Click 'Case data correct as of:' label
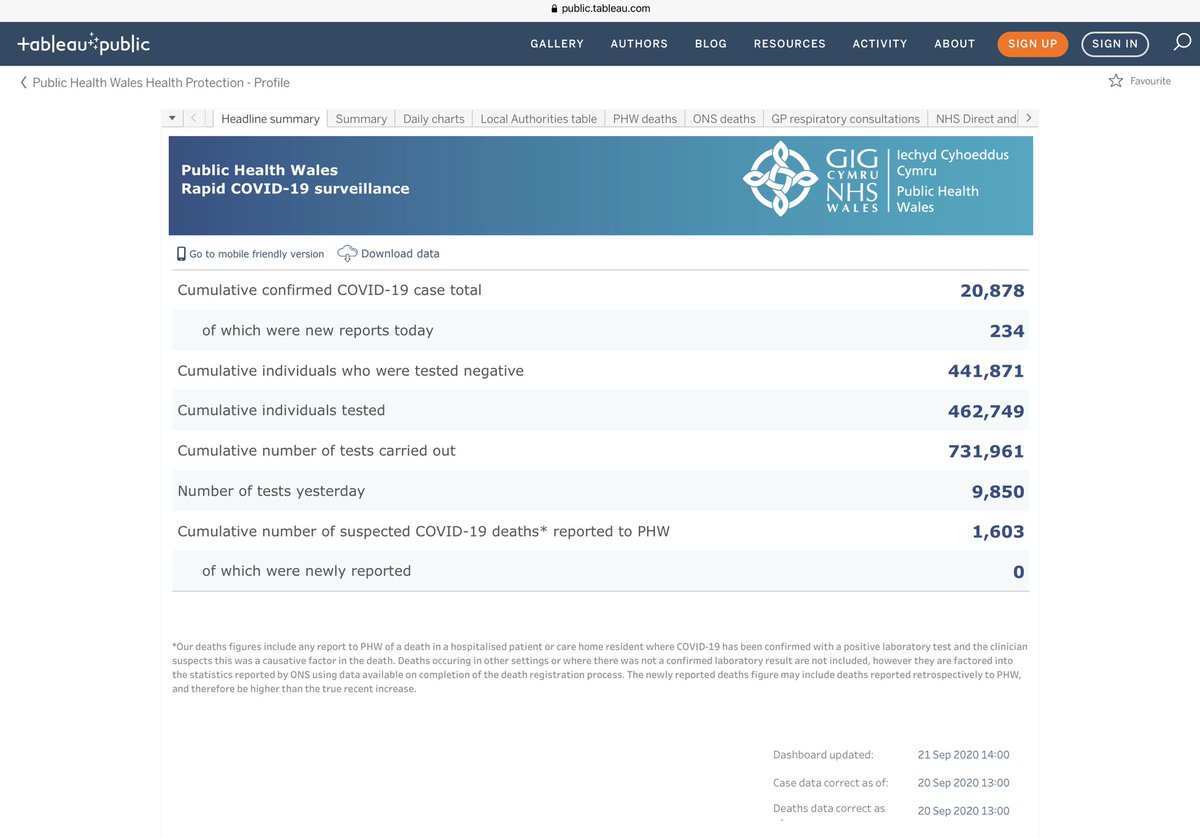1200x839 pixels. (831, 783)
